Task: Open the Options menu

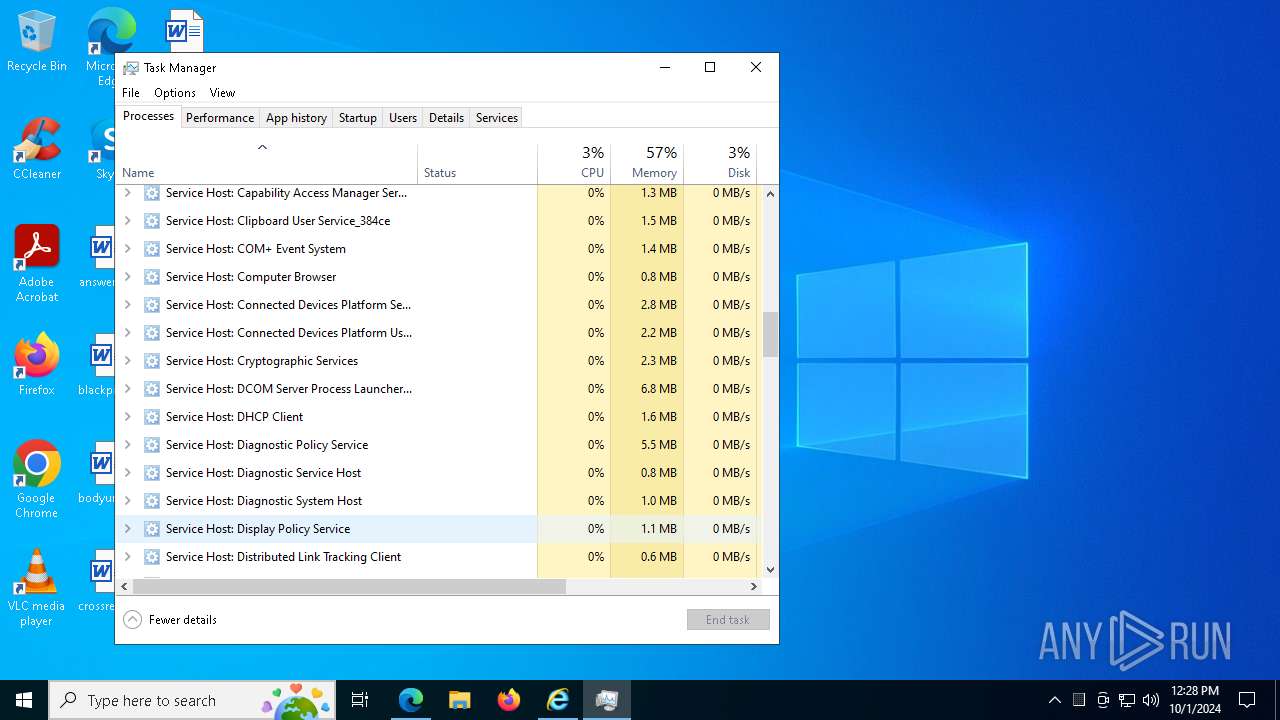Action: (174, 93)
